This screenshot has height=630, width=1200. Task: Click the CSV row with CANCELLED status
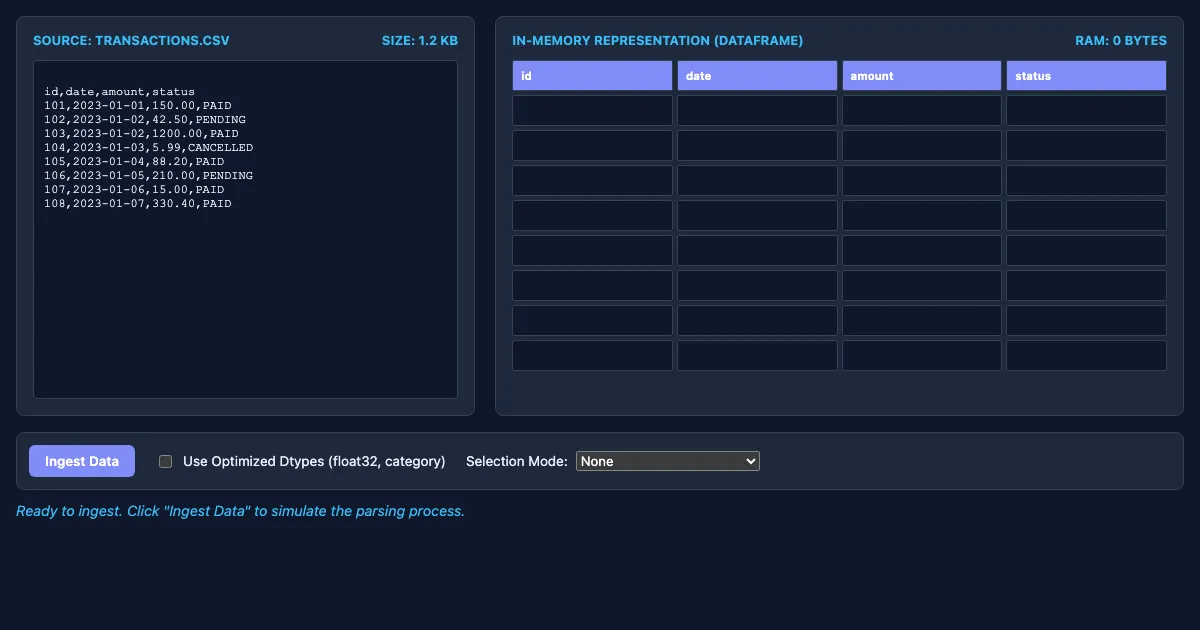click(x=148, y=147)
